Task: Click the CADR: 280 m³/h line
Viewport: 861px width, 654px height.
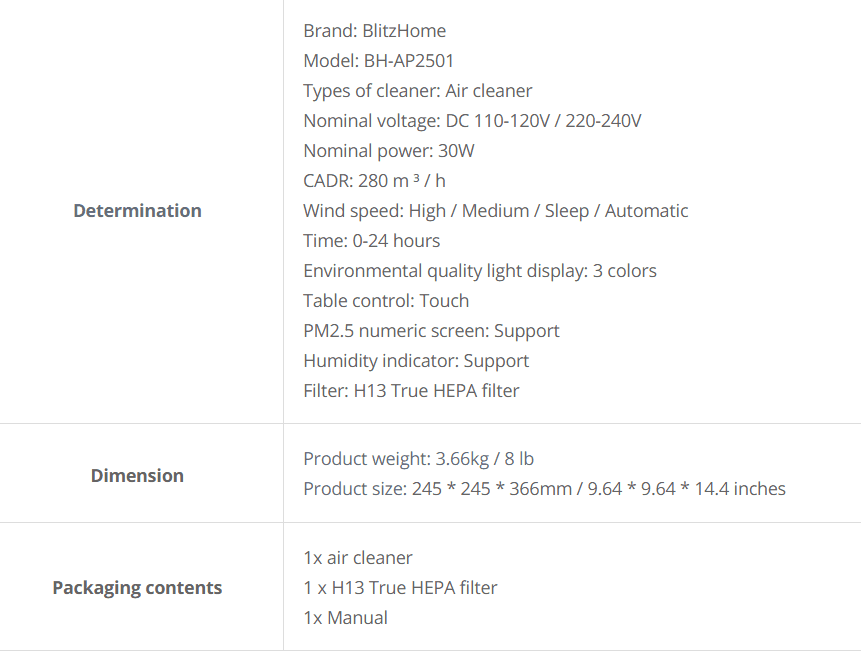Action: [x=374, y=181]
